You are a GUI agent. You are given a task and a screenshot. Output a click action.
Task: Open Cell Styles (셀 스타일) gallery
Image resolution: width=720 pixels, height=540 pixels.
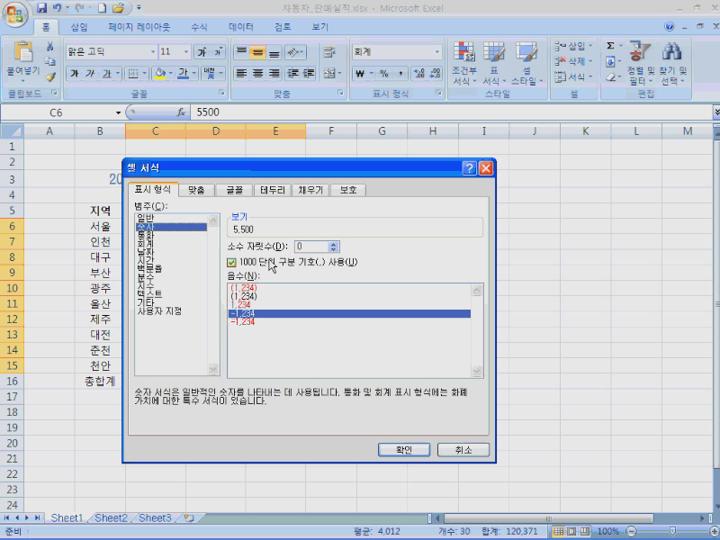(526, 63)
